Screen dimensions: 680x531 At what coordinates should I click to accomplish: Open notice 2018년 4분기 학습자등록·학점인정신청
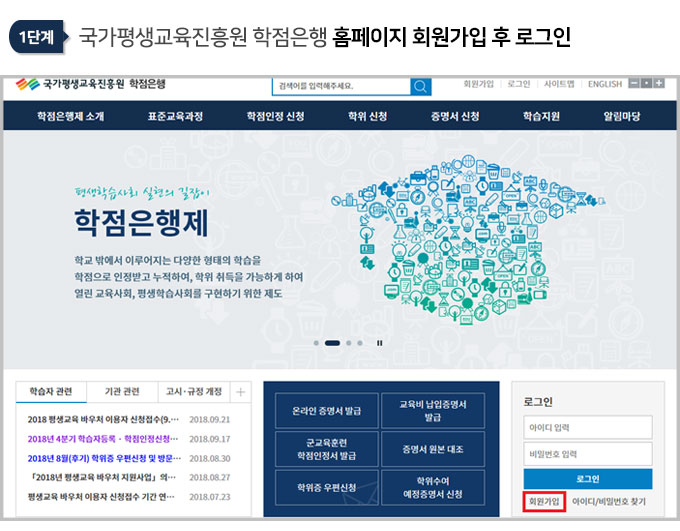click(103, 439)
